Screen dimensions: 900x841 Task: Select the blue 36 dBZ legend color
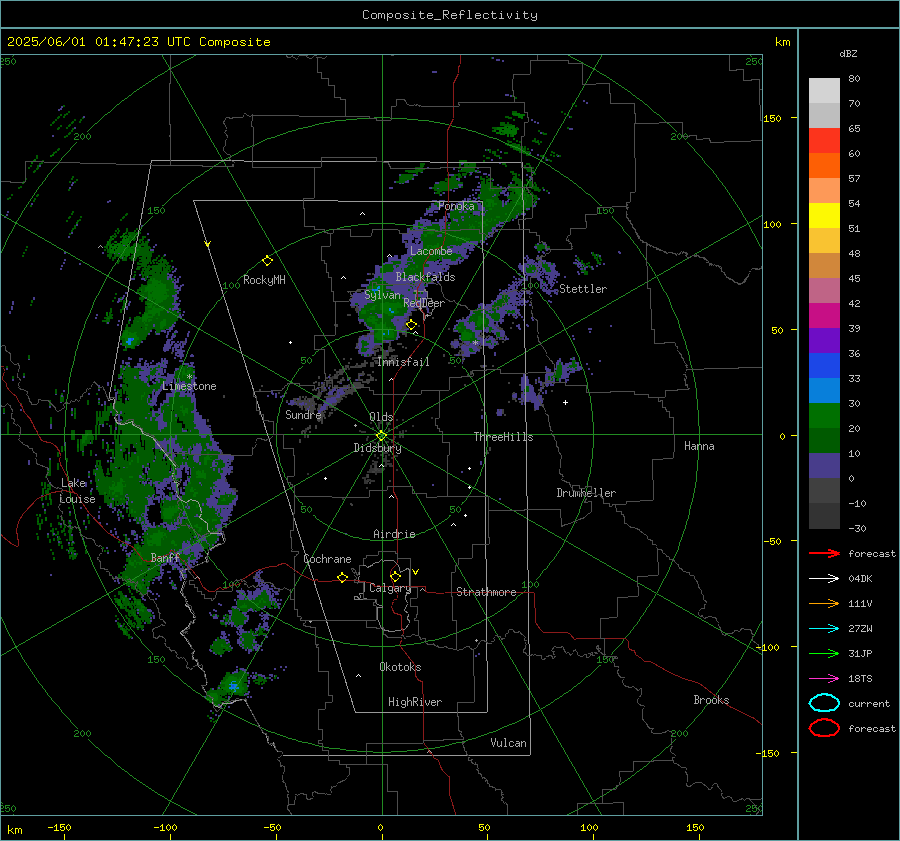coord(824,365)
